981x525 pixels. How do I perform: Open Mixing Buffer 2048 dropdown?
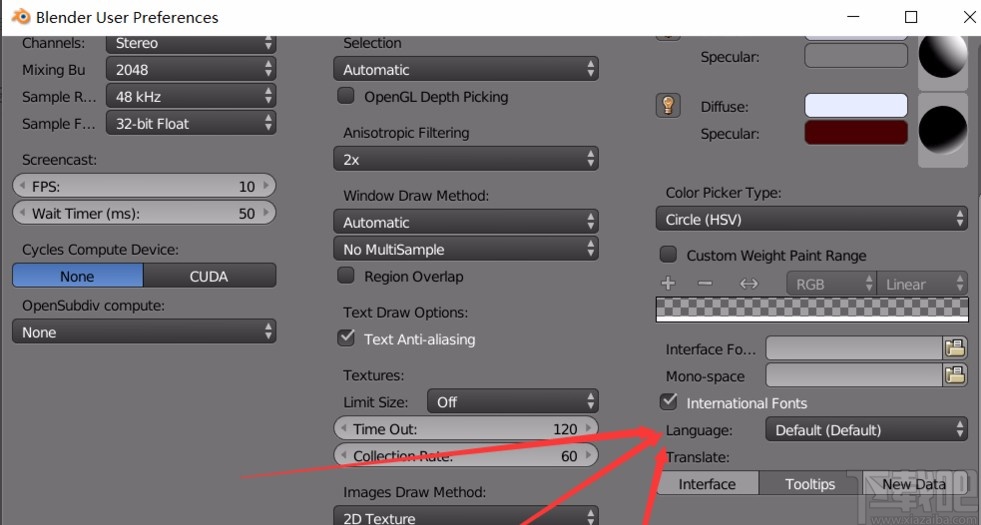click(191, 69)
